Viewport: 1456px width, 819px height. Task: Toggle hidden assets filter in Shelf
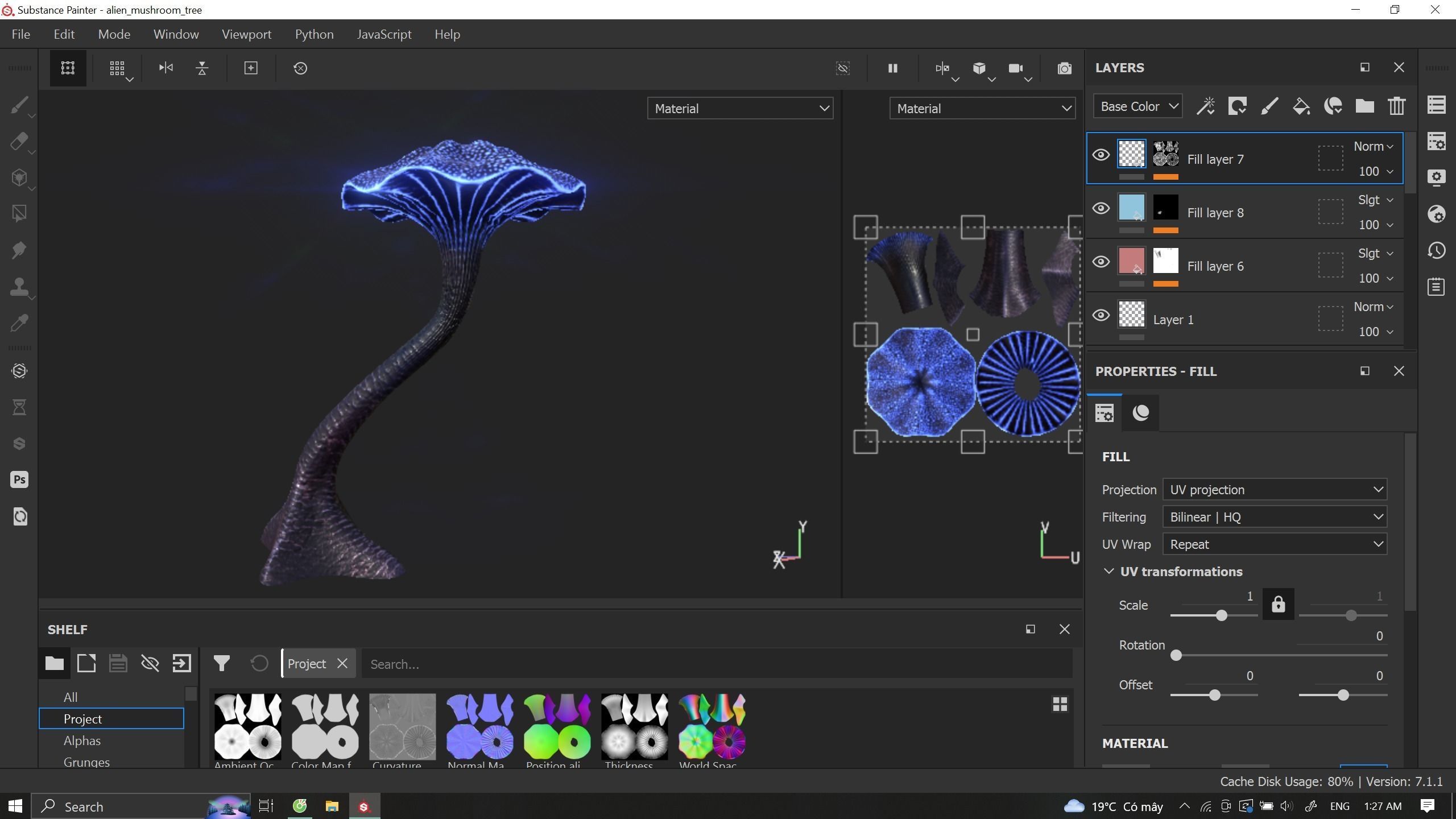pos(150,663)
